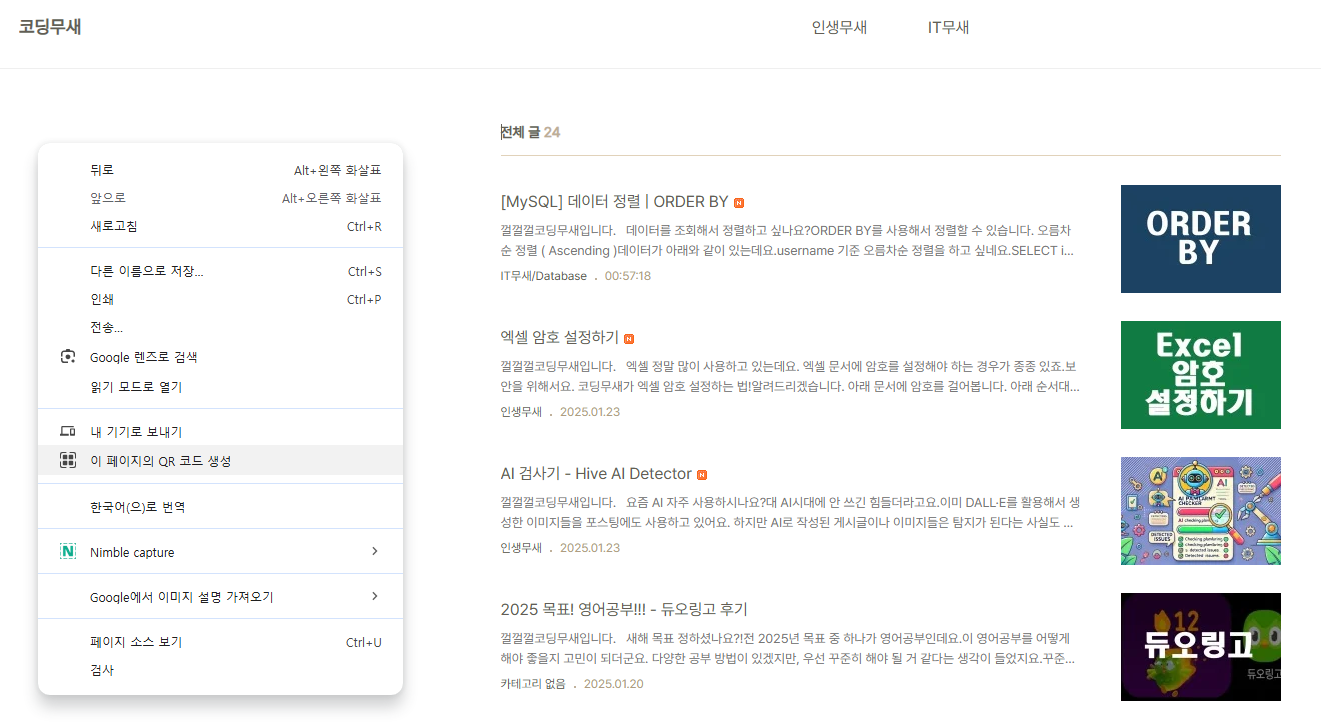Choose Google 렌즈로 검색 menu entry

(220, 357)
